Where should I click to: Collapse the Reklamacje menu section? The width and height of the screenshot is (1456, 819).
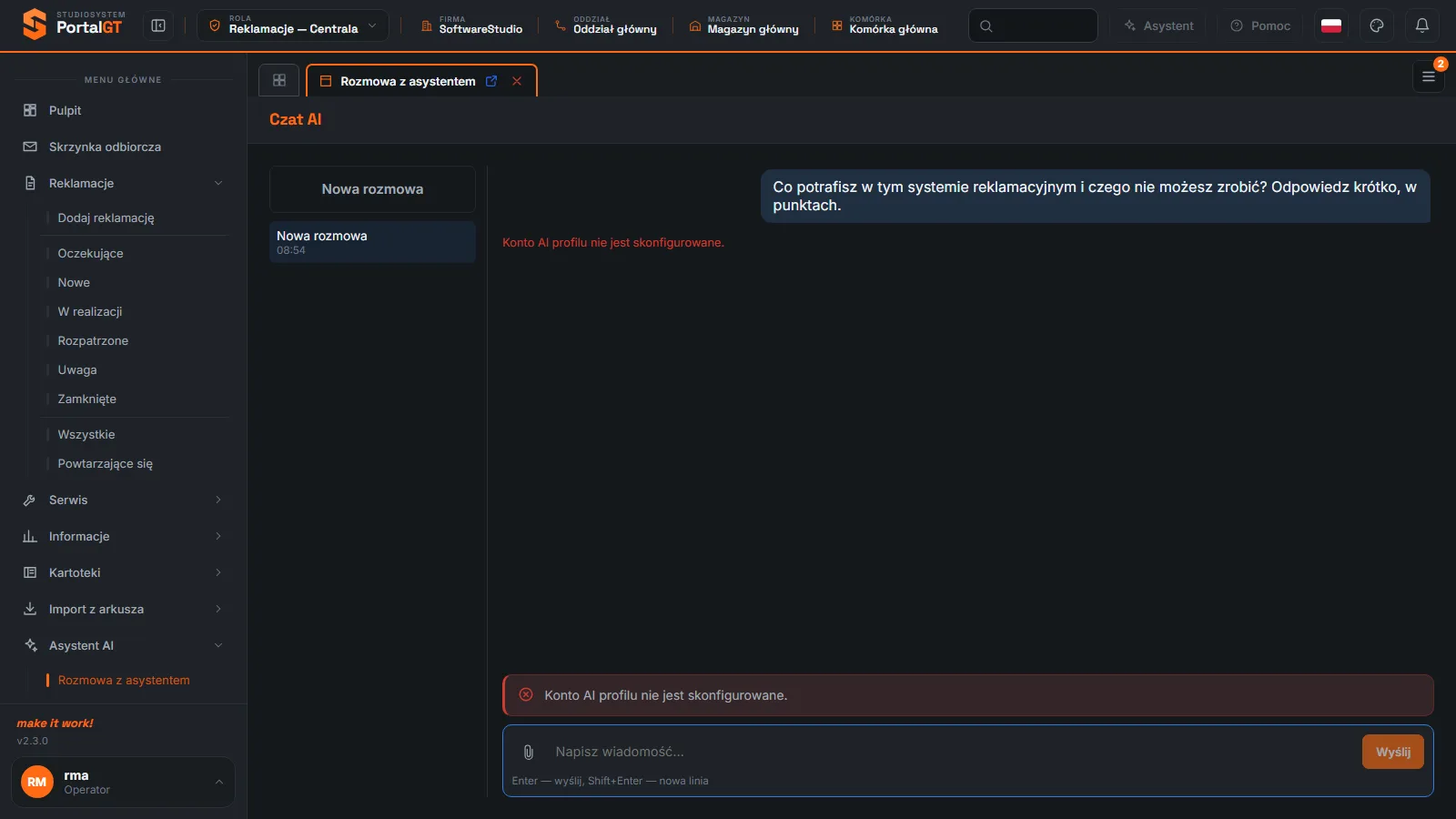(123, 183)
